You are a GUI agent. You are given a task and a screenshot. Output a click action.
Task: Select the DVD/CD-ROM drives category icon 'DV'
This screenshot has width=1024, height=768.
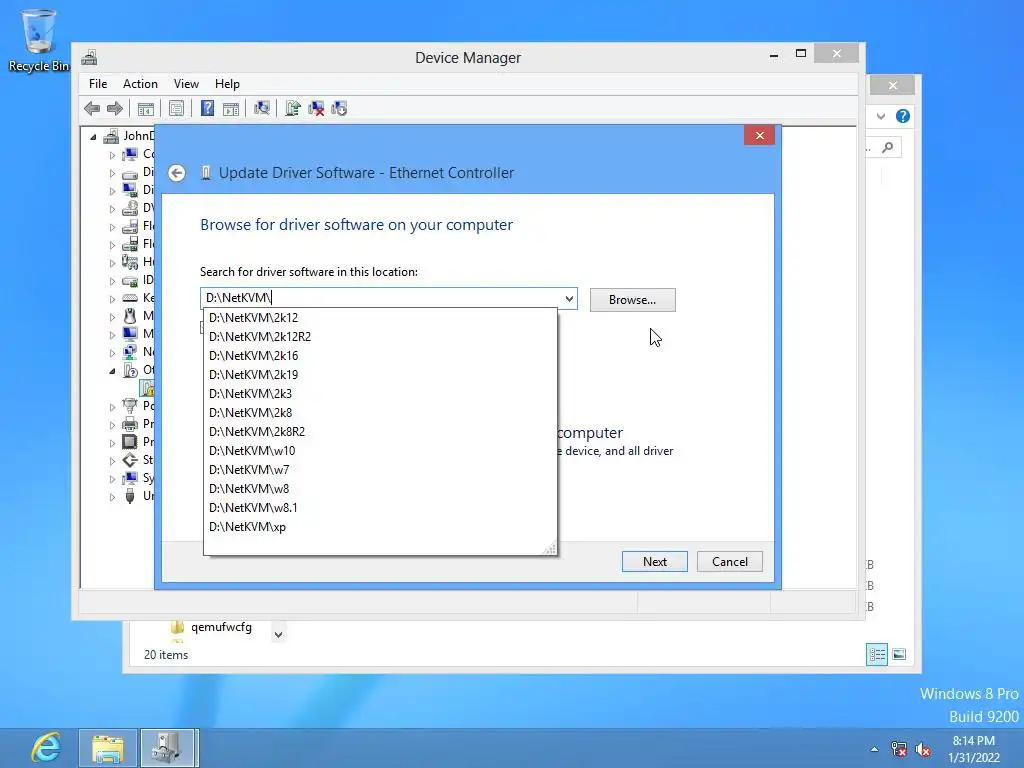[130, 208]
